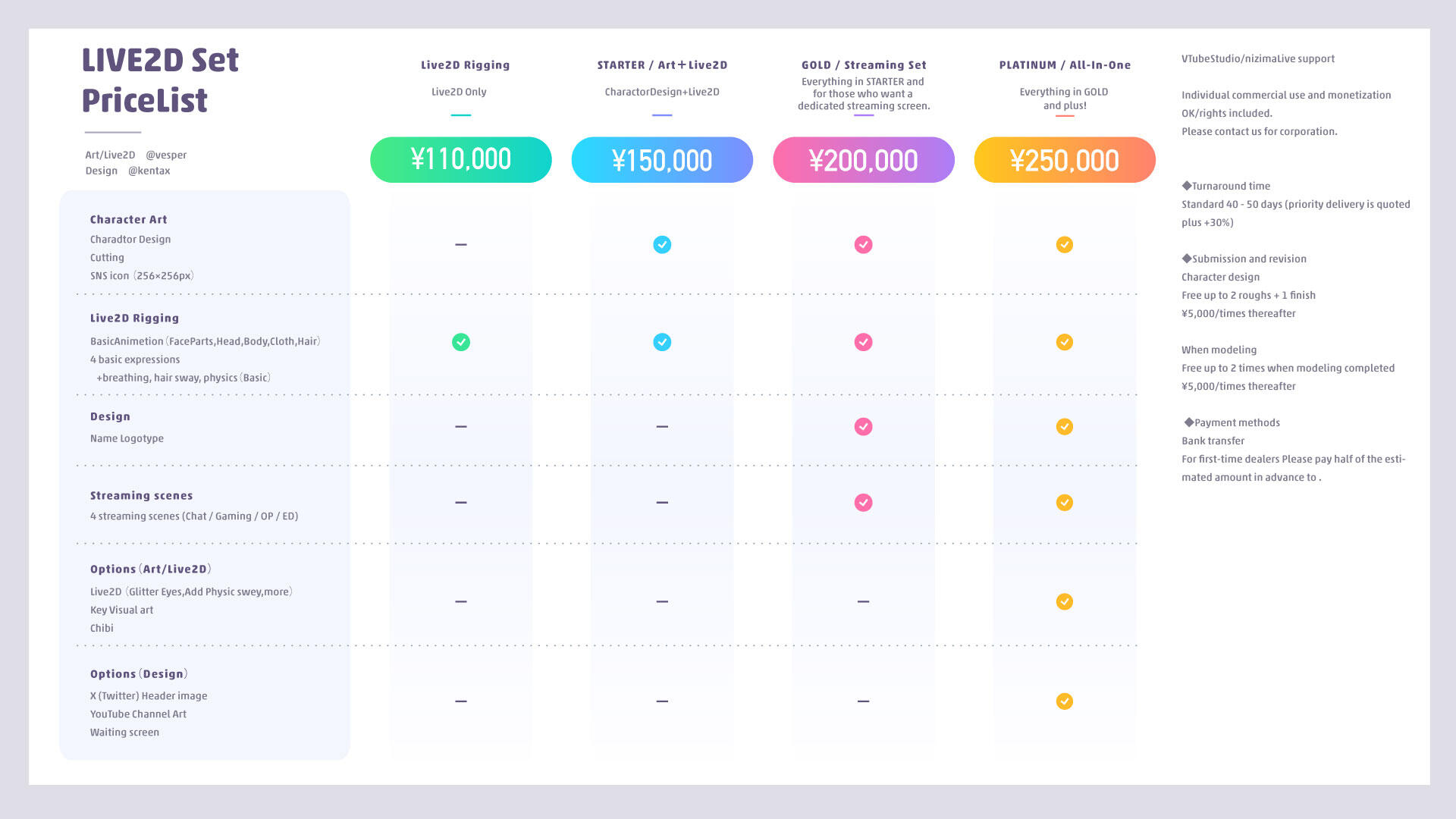Screen dimensions: 1456x819
Task: Click the green checkmark for Live2D Rigging
Action: (460, 342)
